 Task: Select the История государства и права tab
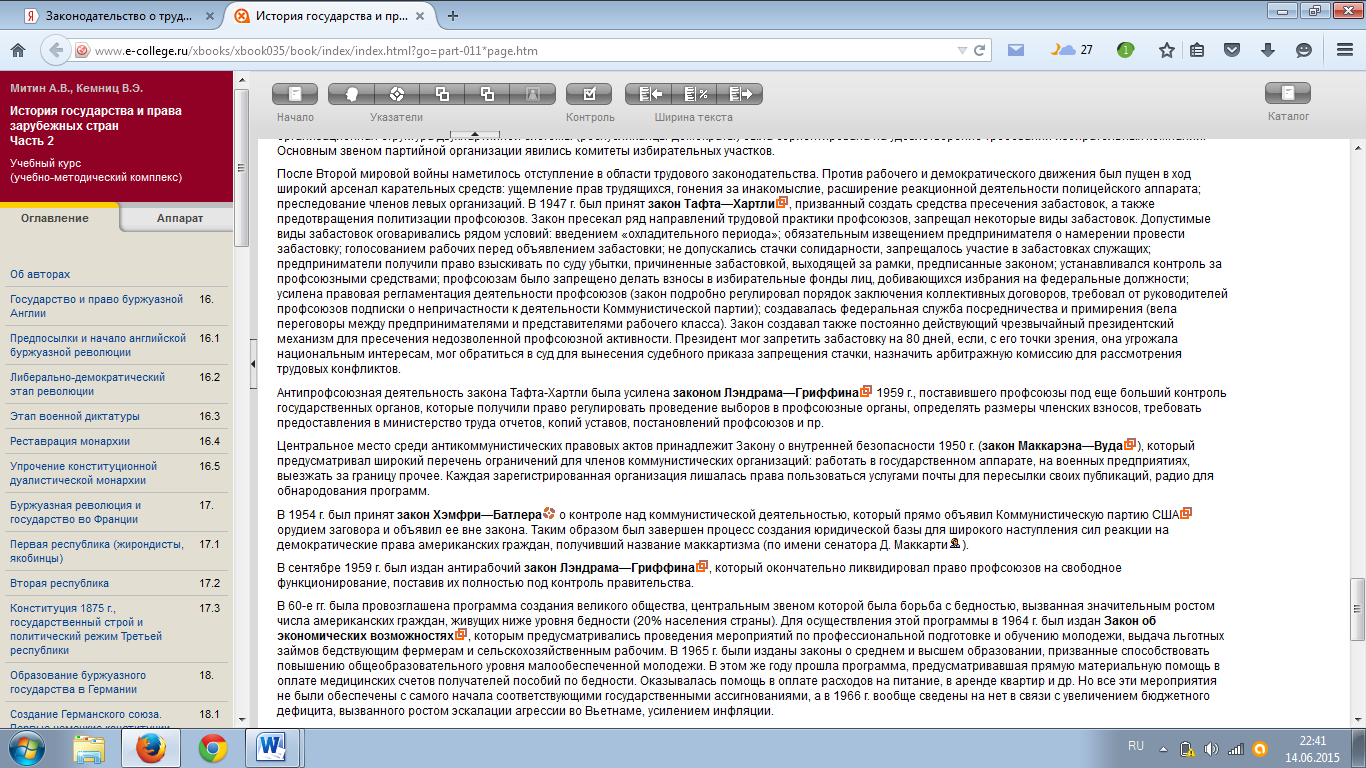click(x=328, y=15)
